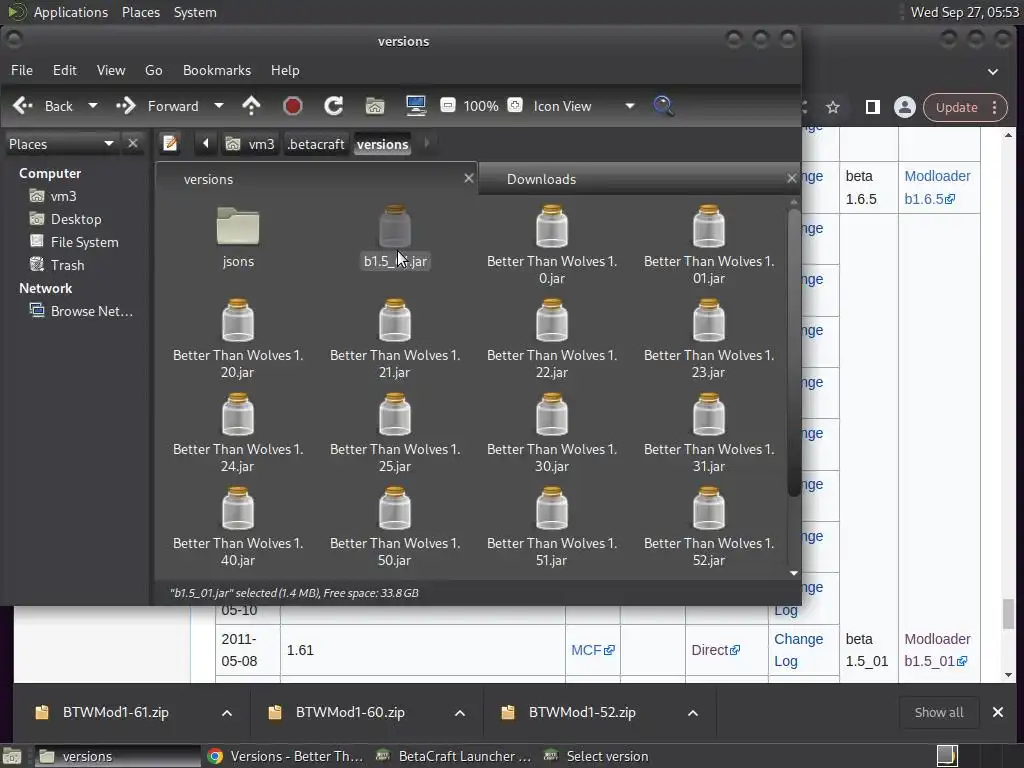1024x768 pixels.
Task: Close the versions tab
Action: pyautogui.click(x=468, y=178)
